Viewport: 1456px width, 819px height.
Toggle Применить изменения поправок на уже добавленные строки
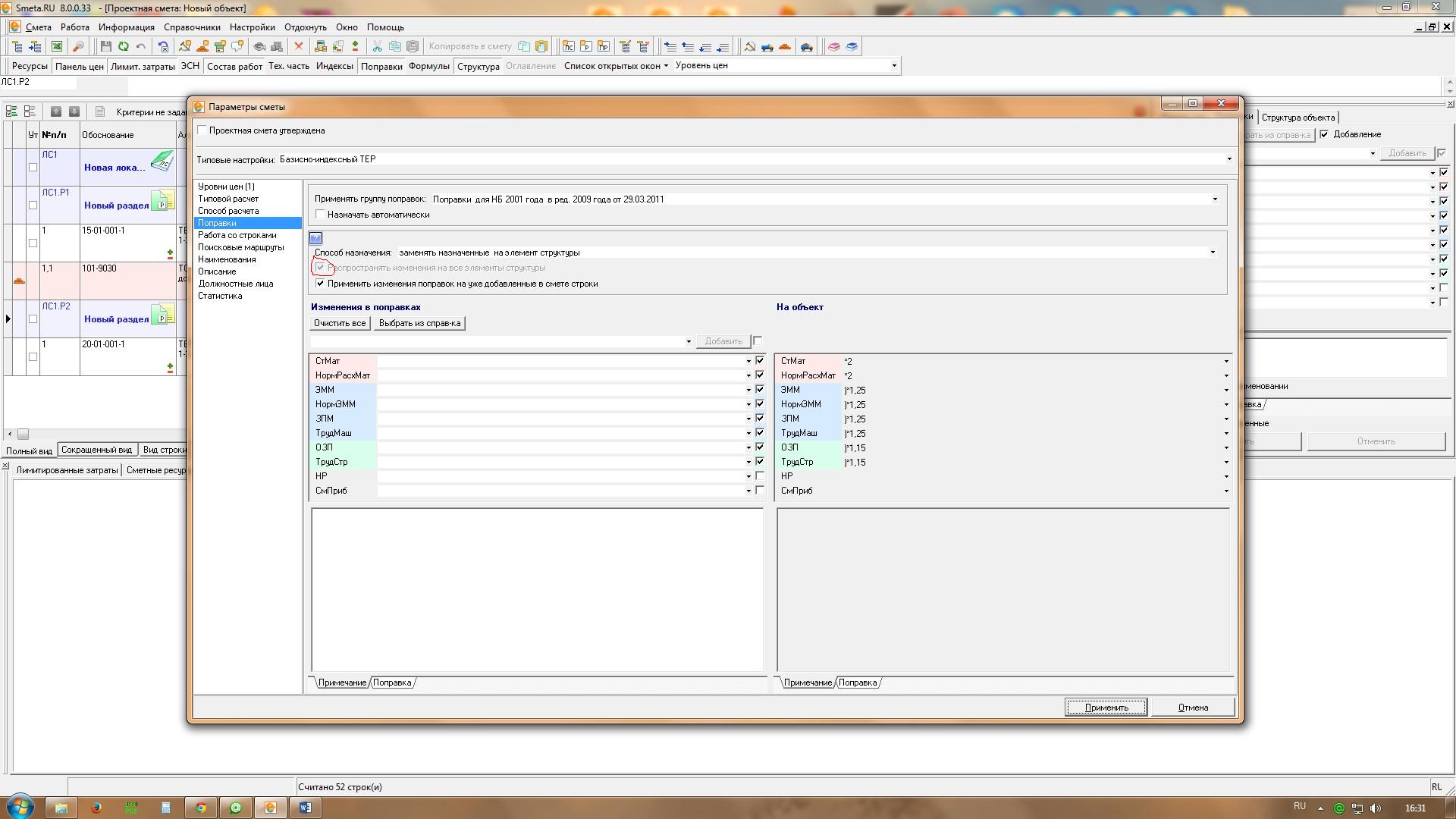(320, 284)
